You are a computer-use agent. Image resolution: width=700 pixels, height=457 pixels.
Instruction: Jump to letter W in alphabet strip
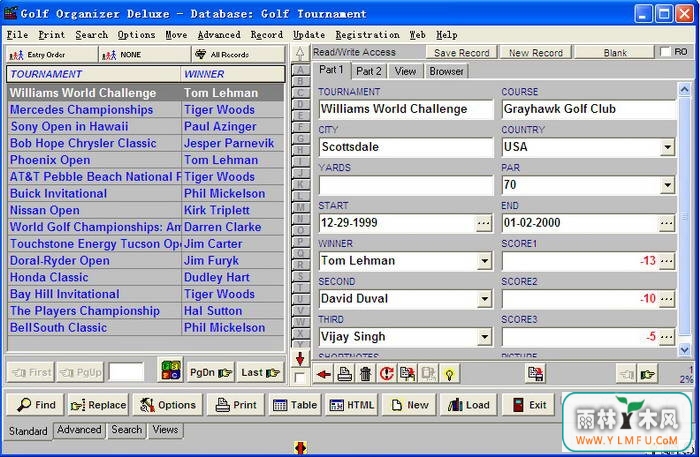click(x=300, y=322)
